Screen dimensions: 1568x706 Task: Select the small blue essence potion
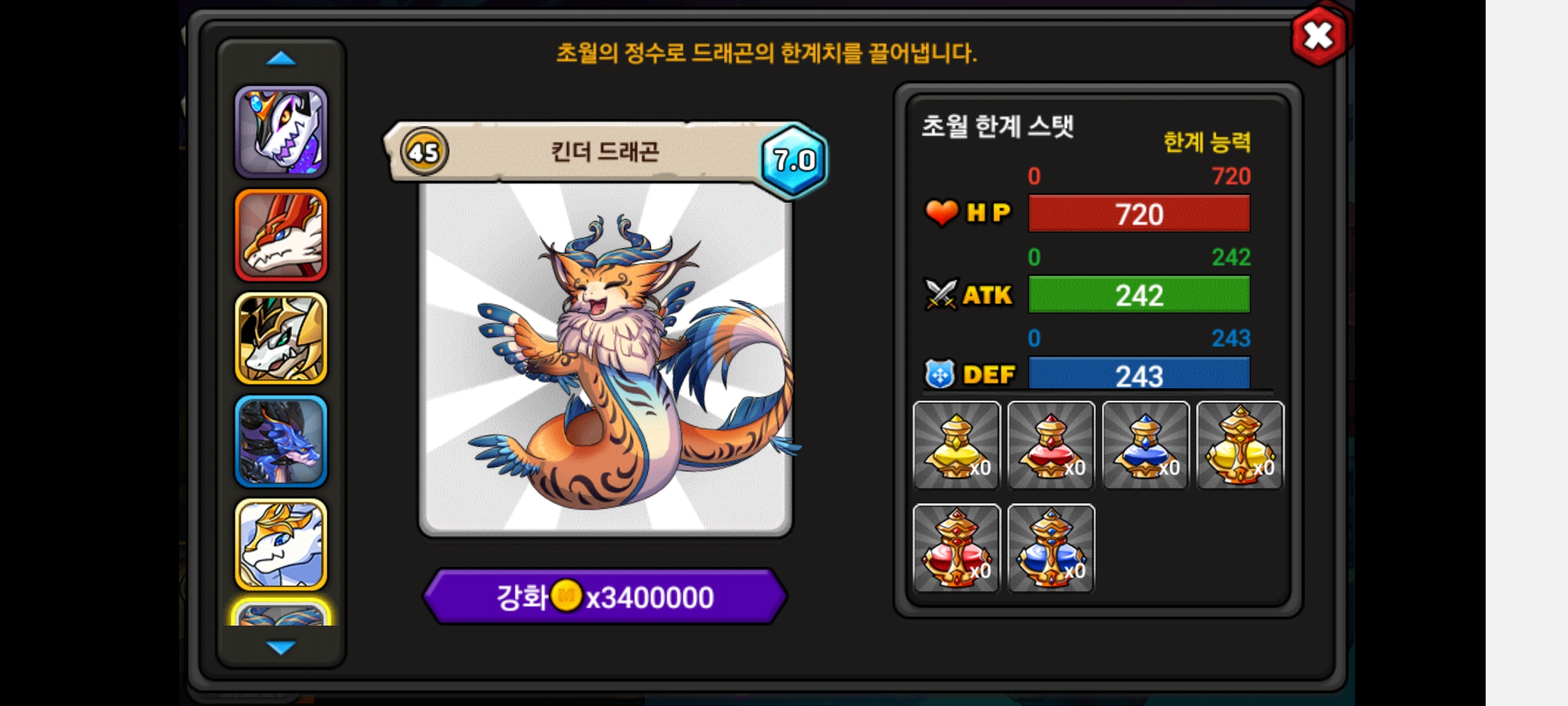(x=1145, y=445)
